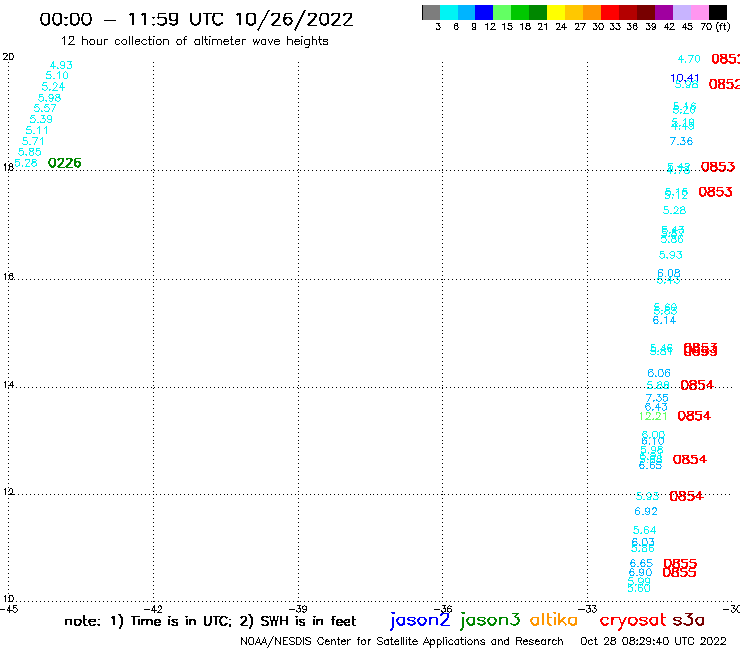Click the '20' latitude axis label
This screenshot has width=740, height=650.
(x=8, y=57)
